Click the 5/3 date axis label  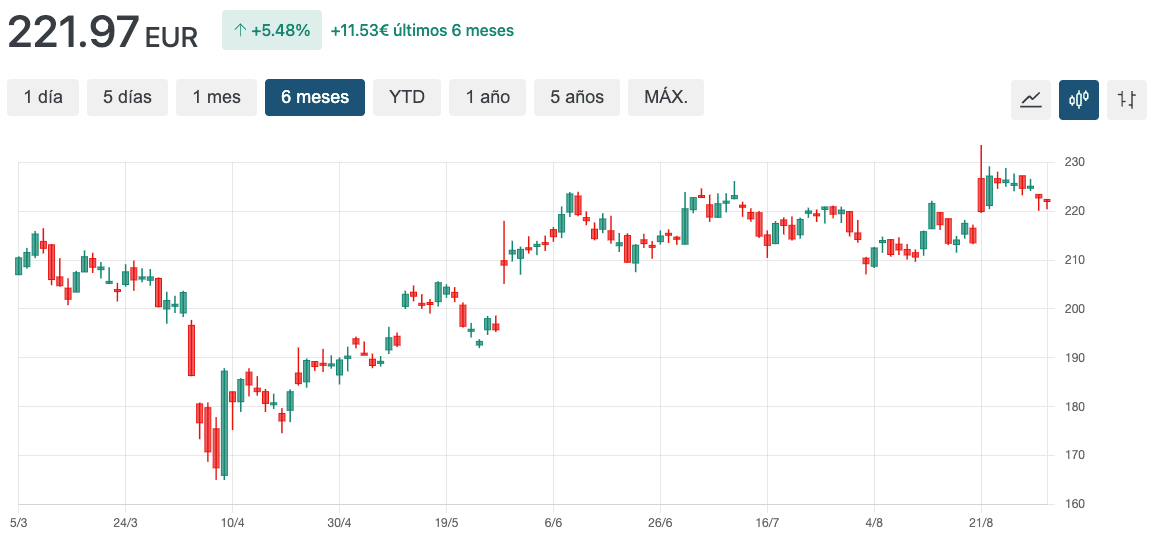[19, 523]
